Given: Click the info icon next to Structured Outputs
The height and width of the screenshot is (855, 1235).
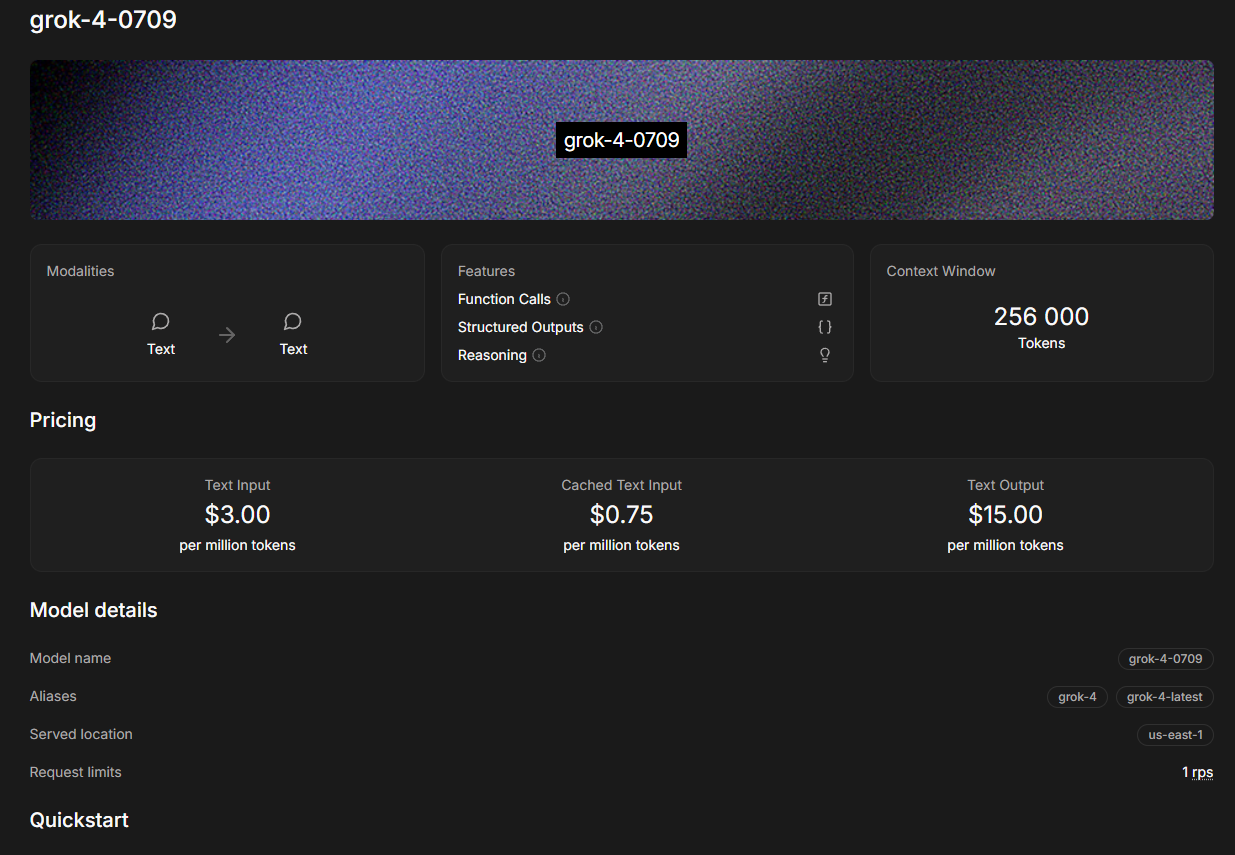Looking at the screenshot, I should [x=596, y=327].
